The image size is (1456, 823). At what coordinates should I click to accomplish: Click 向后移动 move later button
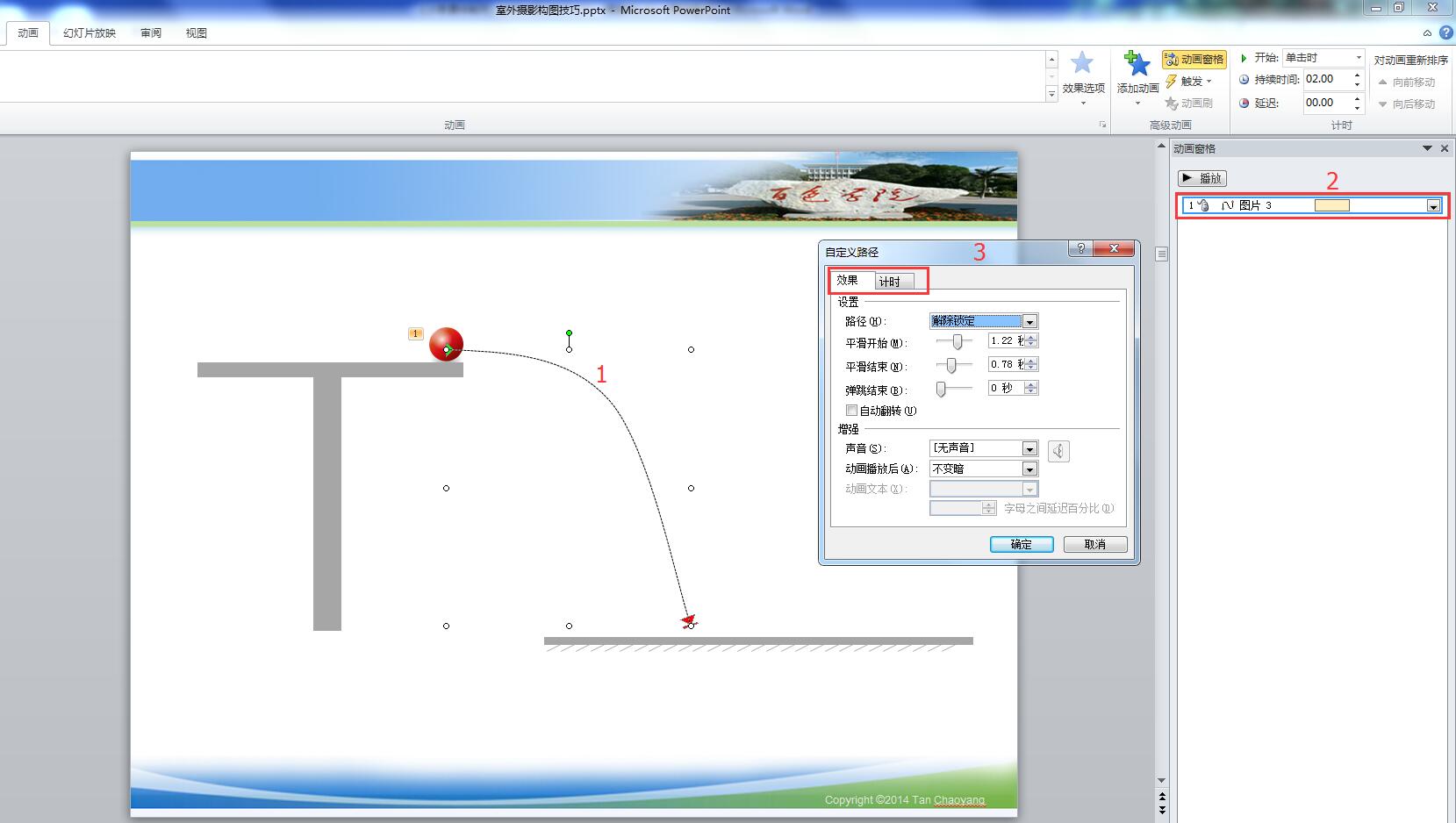pos(1407,104)
